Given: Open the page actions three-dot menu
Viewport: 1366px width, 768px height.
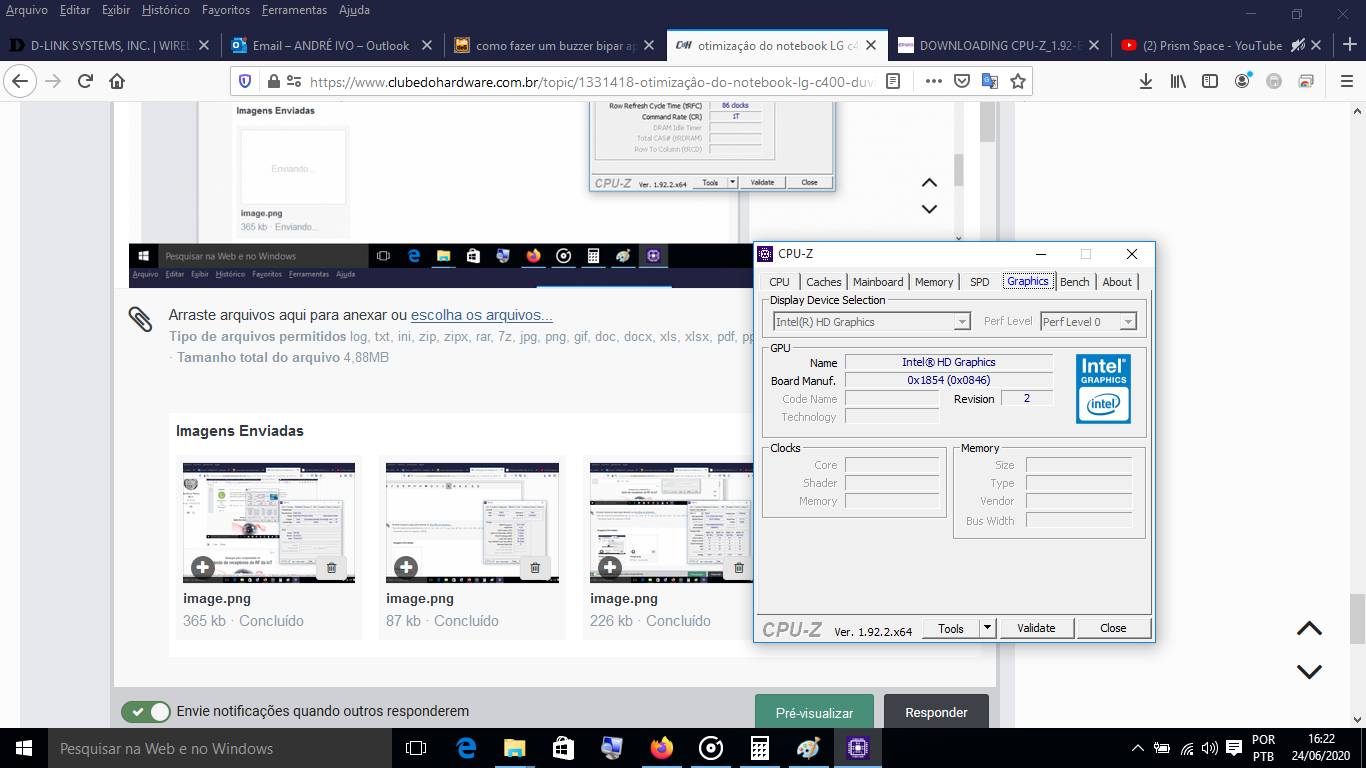Looking at the screenshot, I should coord(933,81).
